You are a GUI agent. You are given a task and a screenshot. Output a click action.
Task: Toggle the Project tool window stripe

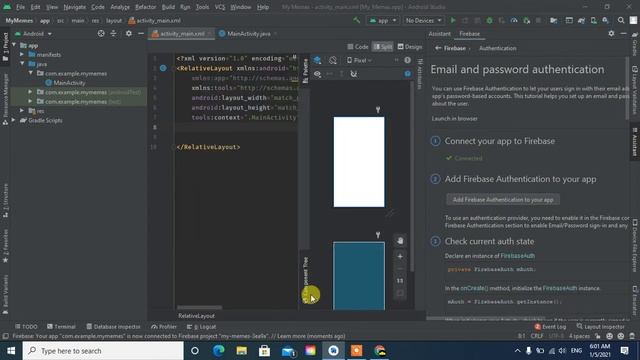pyautogui.click(x=5, y=46)
